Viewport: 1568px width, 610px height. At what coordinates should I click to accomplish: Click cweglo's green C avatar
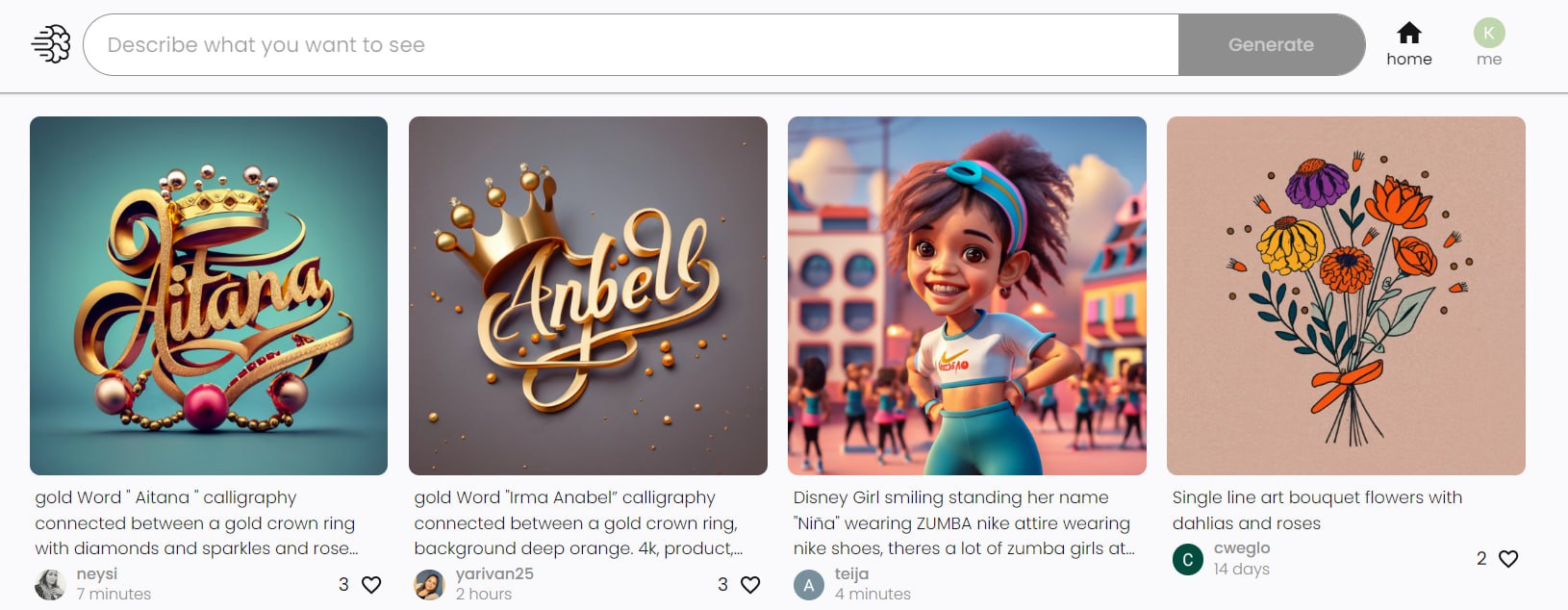[1187, 559]
